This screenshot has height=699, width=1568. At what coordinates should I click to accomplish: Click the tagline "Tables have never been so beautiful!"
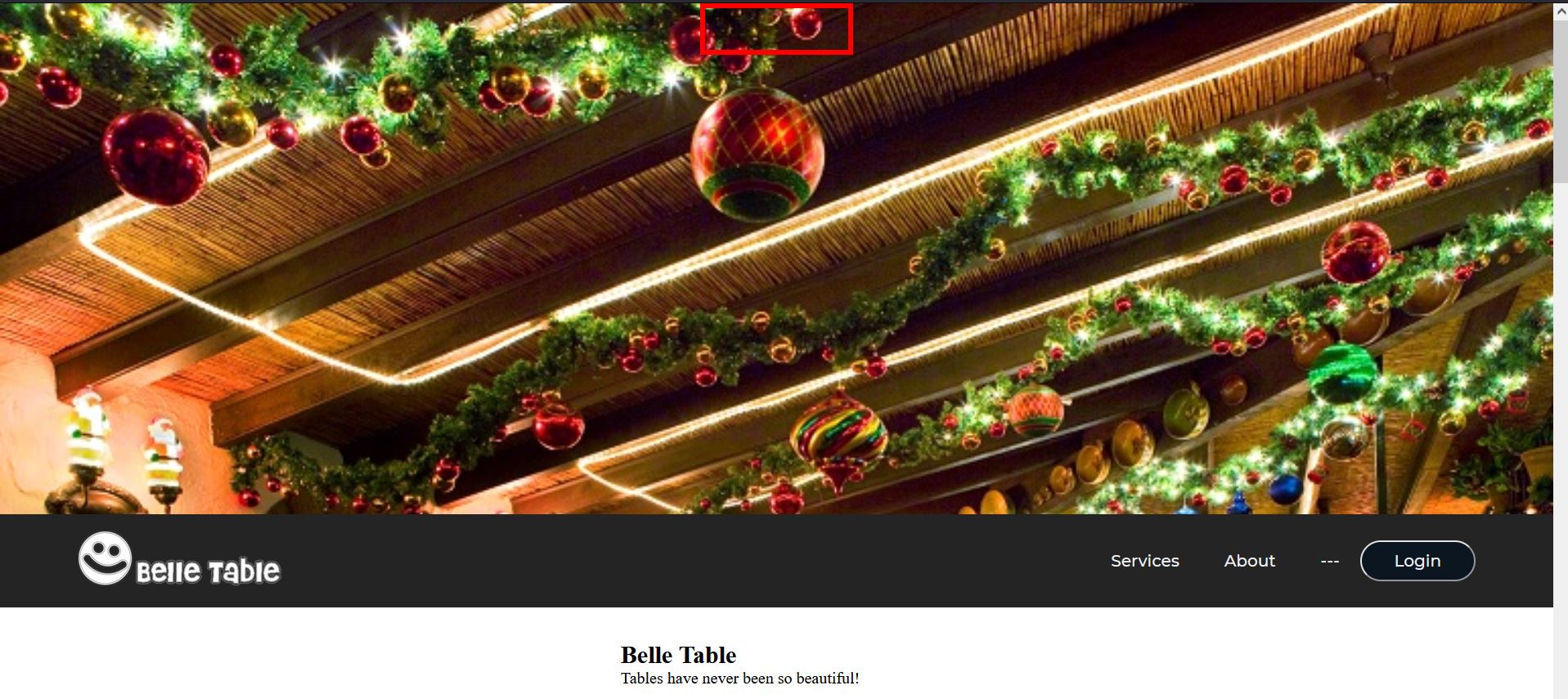[x=739, y=679]
